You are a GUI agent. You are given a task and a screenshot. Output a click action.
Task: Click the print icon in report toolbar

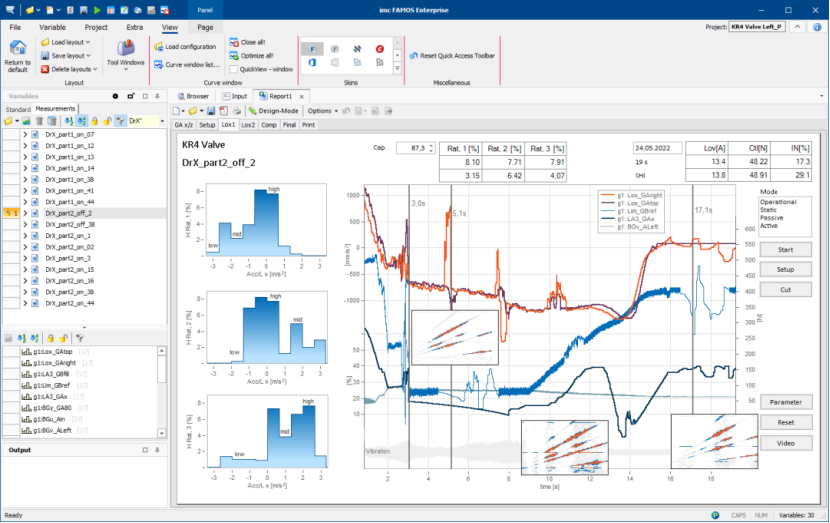(x=237, y=111)
